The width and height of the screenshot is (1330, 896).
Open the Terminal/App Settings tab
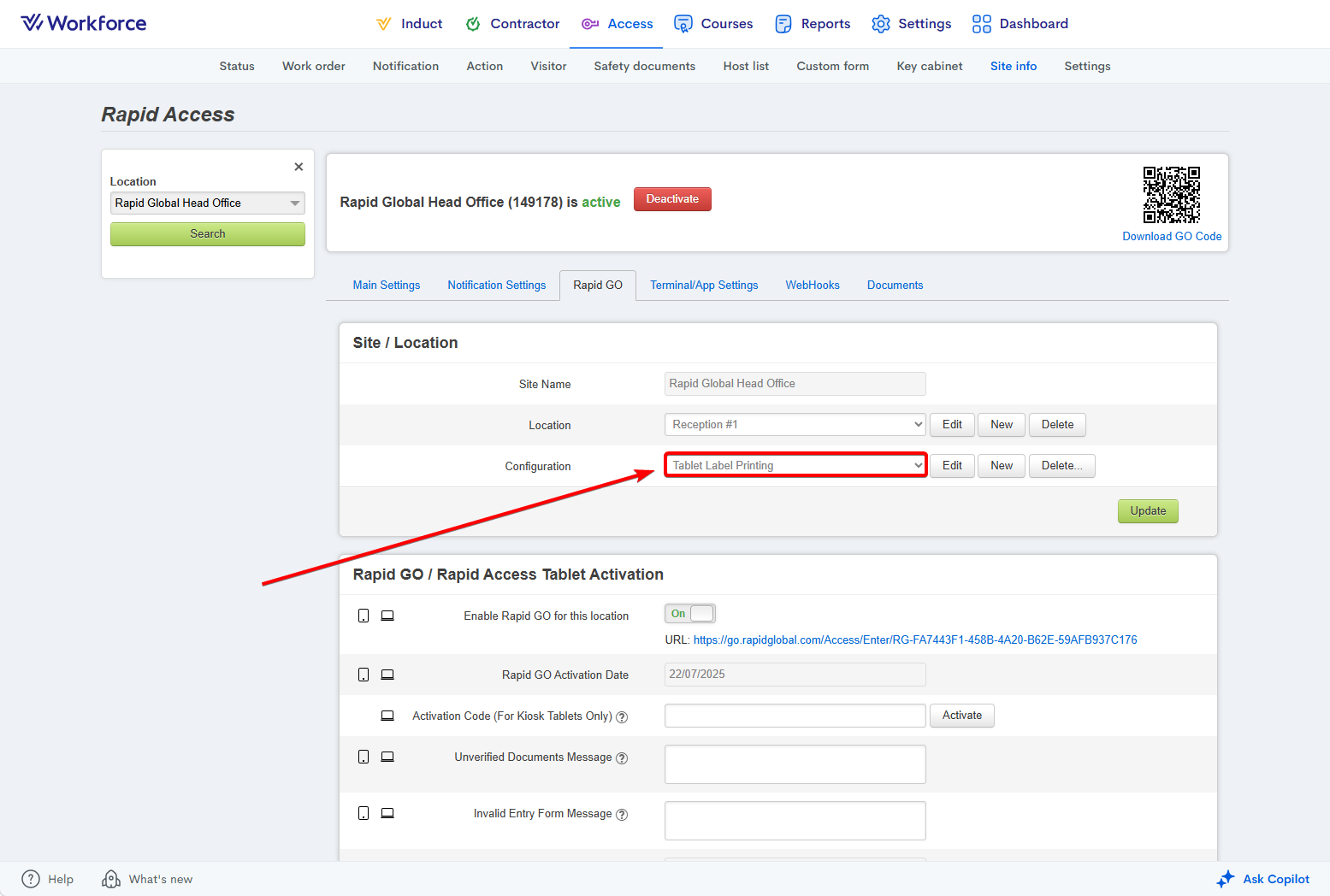click(704, 286)
